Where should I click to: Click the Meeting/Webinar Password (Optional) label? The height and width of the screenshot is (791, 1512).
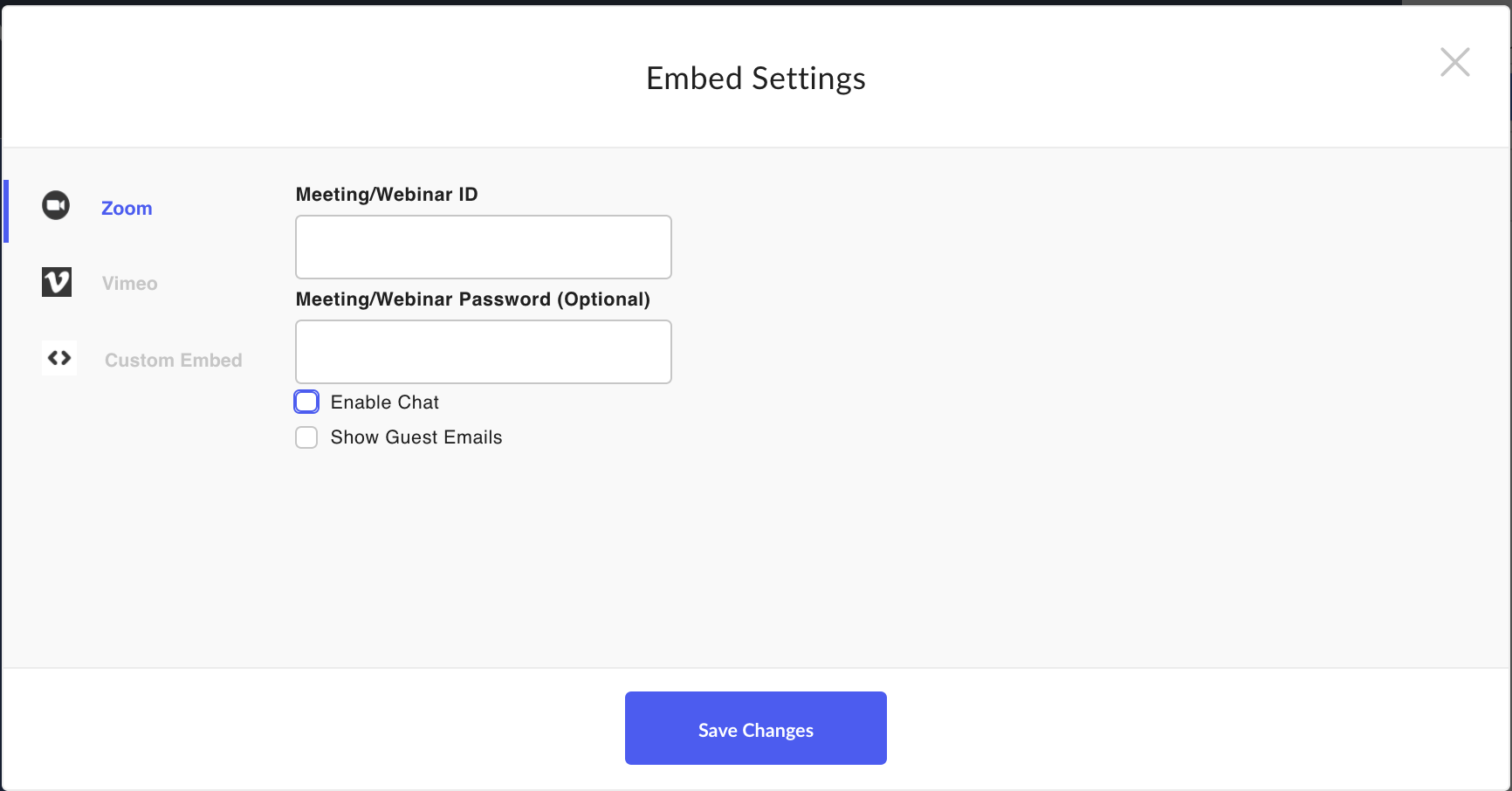click(473, 299)
